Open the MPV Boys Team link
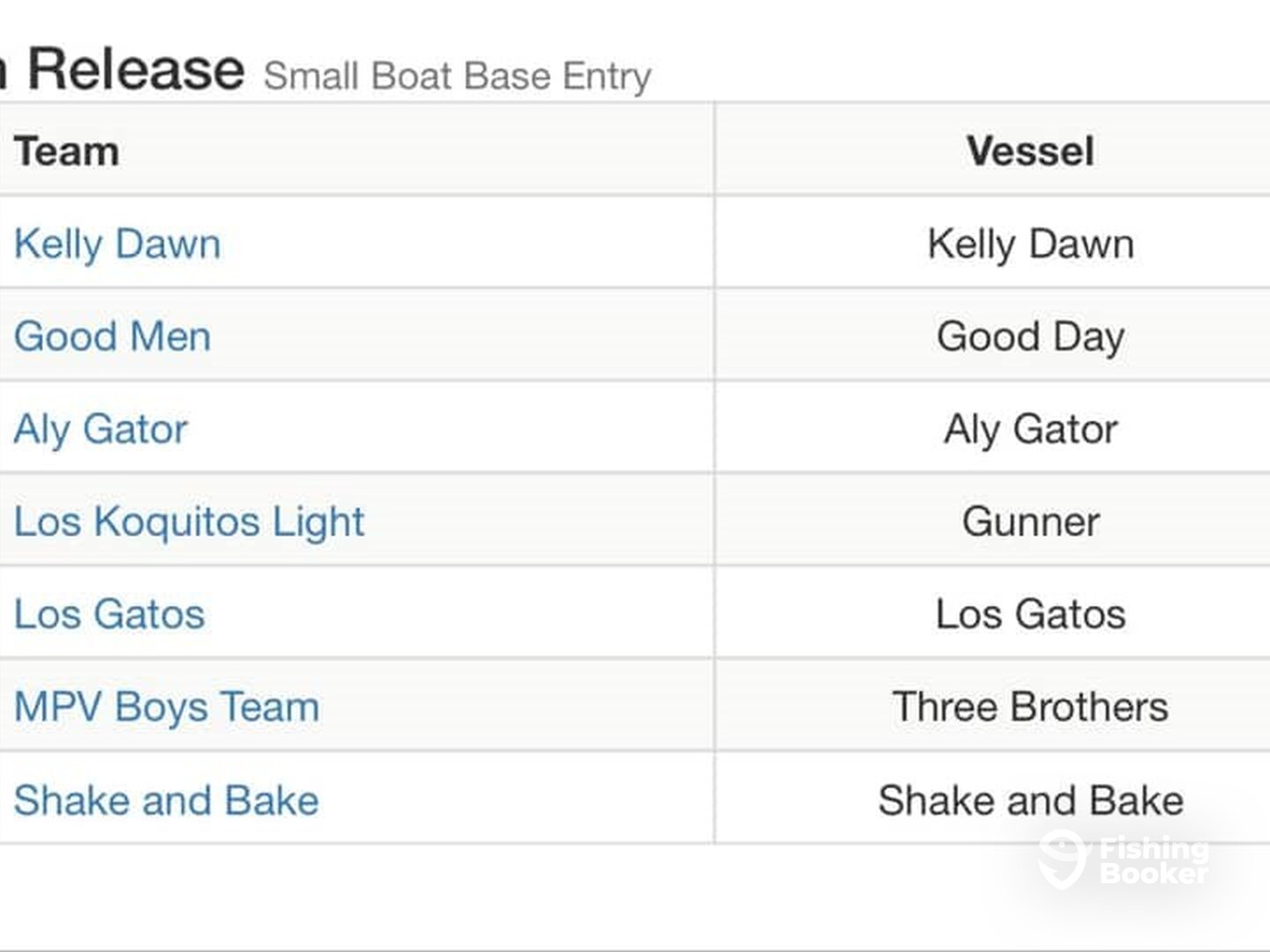The image size is (1270, 952). coord(167,707)
